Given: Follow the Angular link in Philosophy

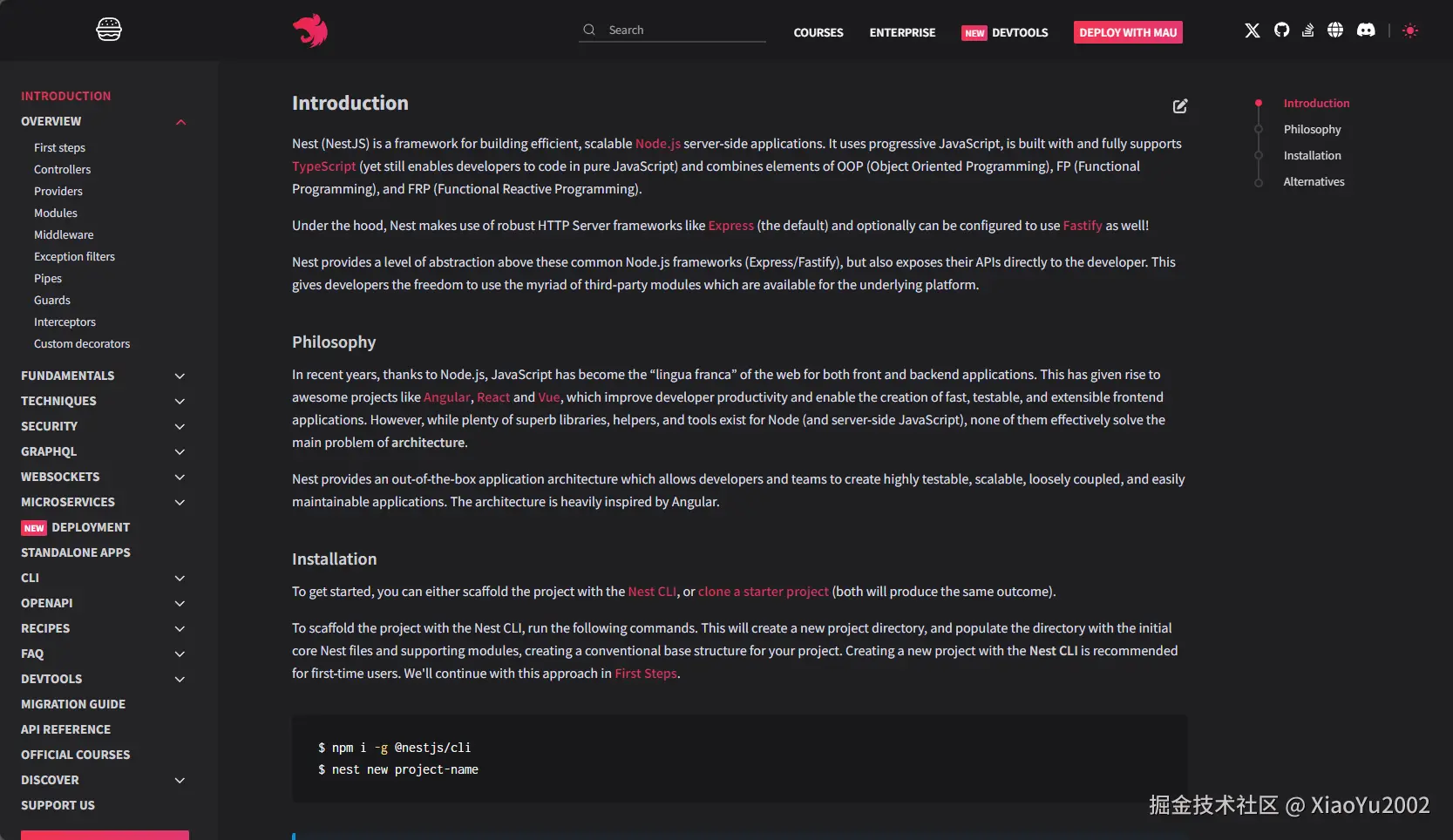Looking at the screenshot, I should (x=446, y=397).
